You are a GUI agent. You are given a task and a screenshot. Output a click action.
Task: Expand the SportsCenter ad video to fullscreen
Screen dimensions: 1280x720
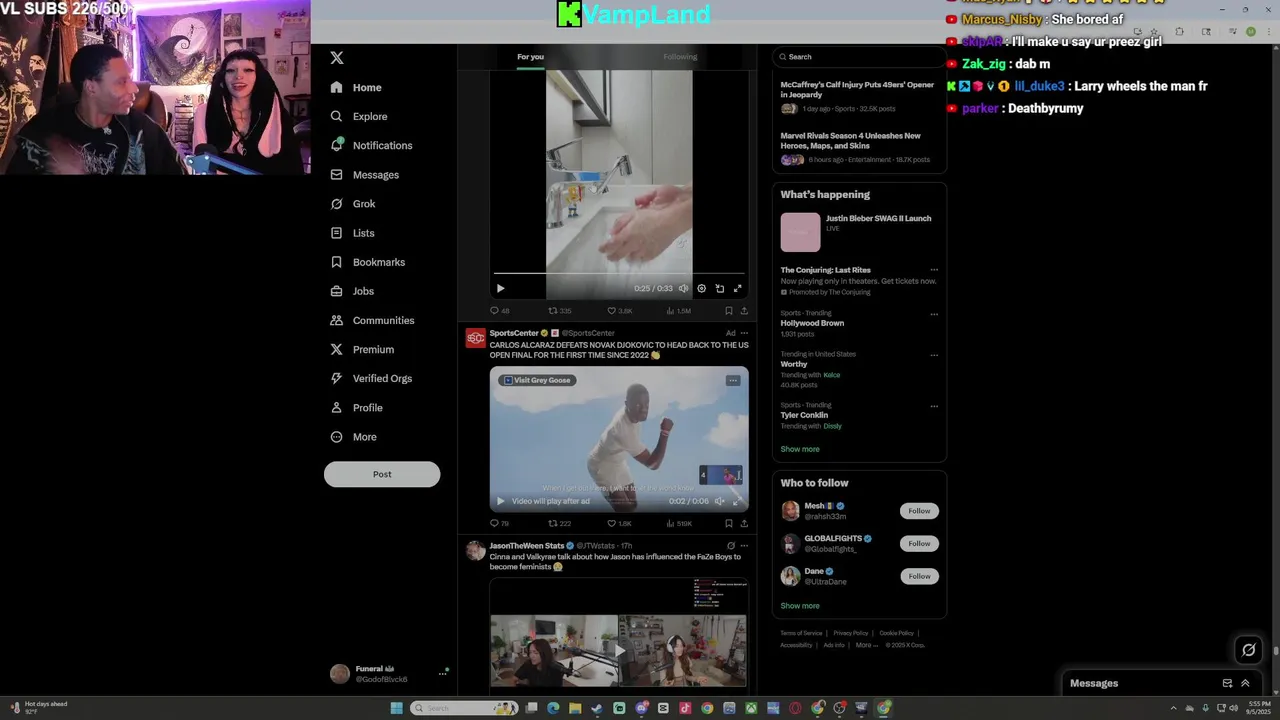click(737, 501)
